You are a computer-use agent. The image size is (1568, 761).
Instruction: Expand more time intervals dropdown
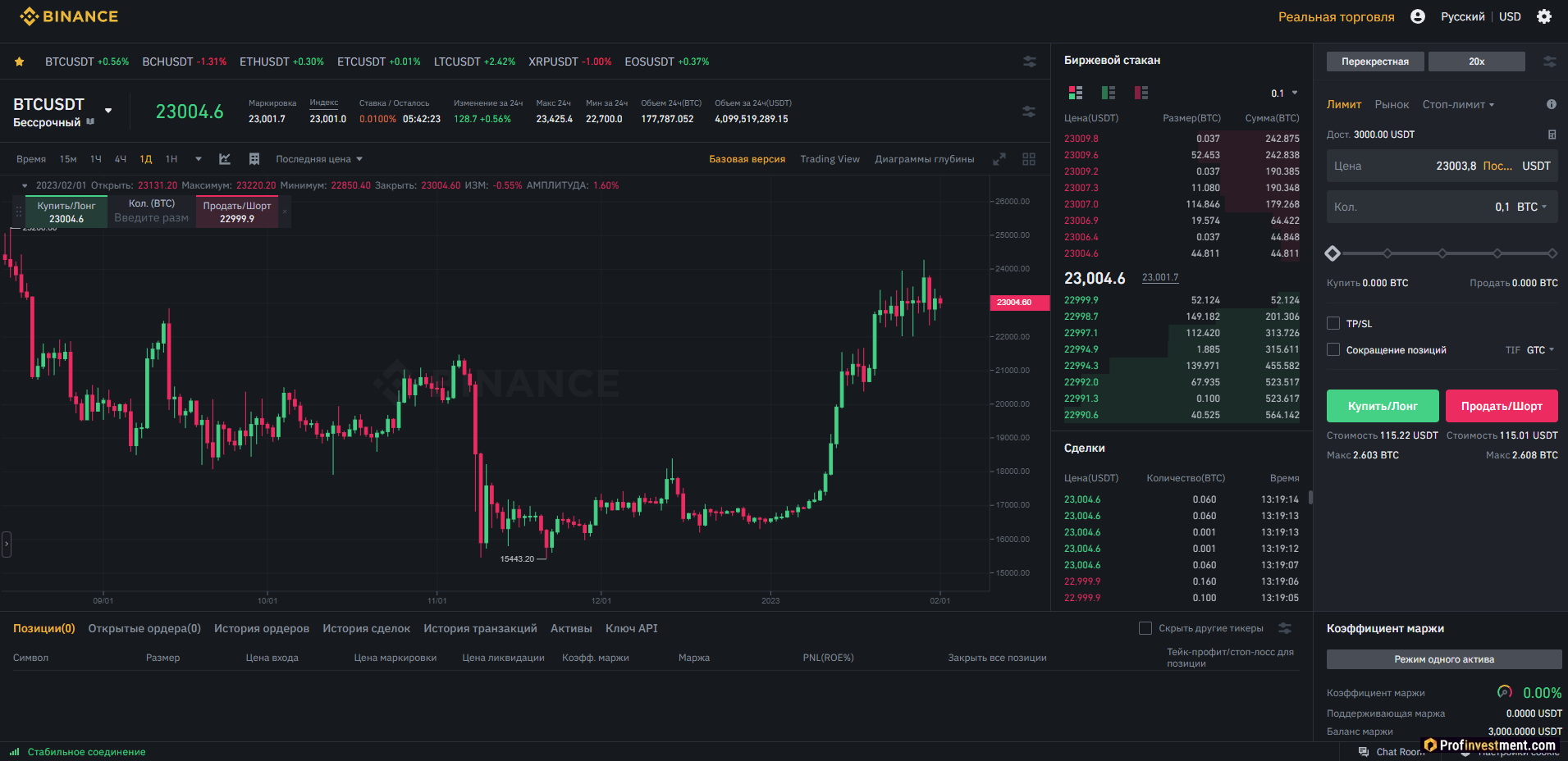[199, 159]
